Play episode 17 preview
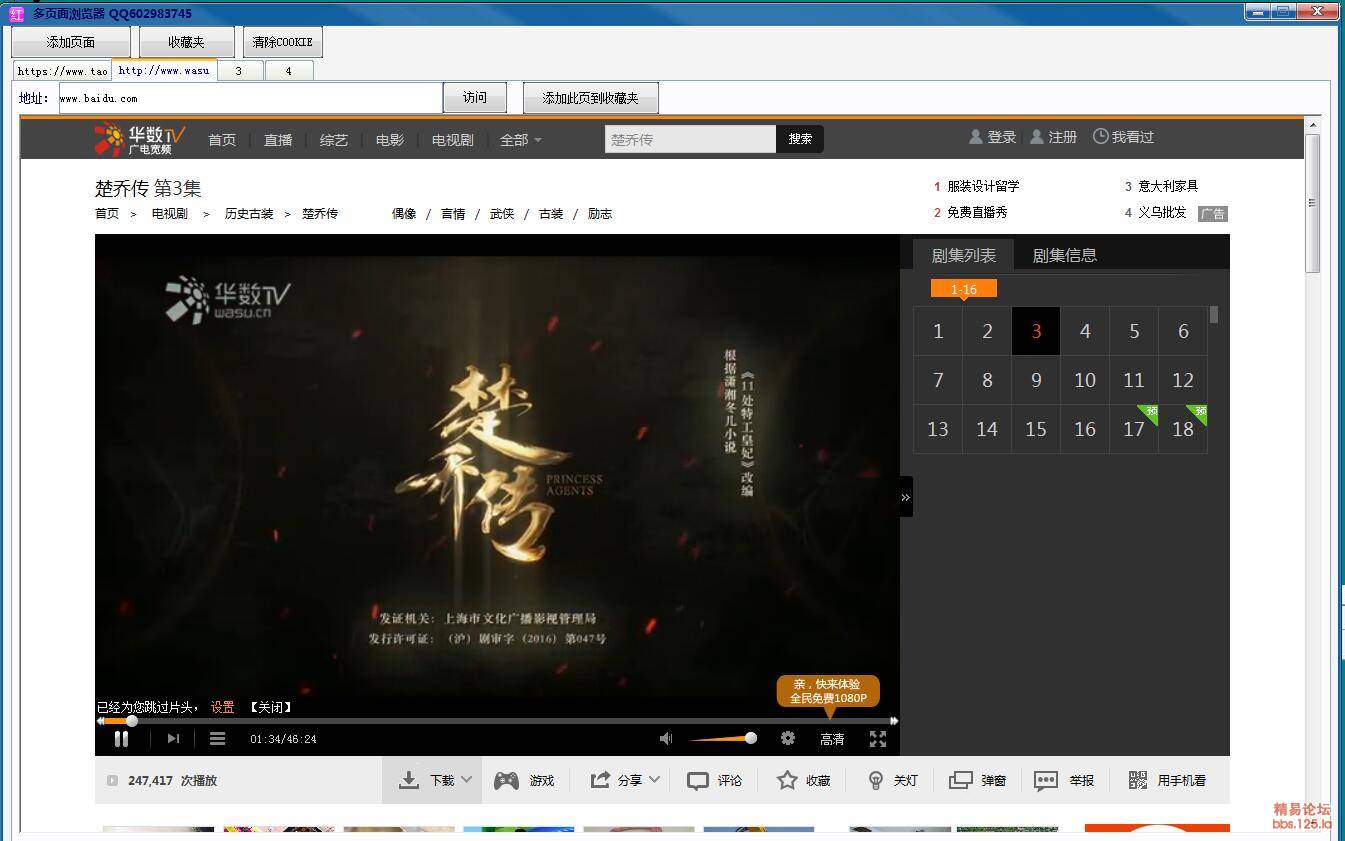The height and width of the screenshot is (841, 1345). (1134, 429)
